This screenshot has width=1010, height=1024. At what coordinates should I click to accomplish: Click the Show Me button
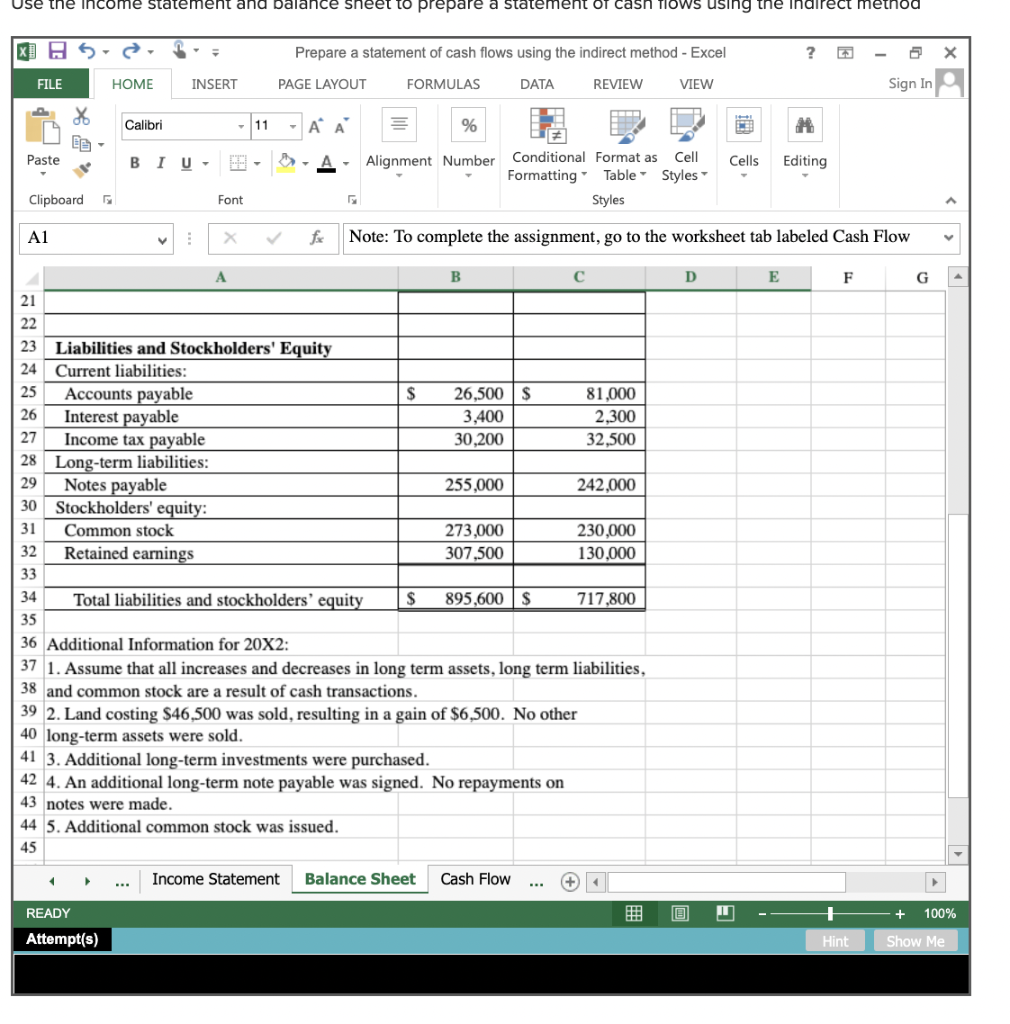click(x=915, y=941)
